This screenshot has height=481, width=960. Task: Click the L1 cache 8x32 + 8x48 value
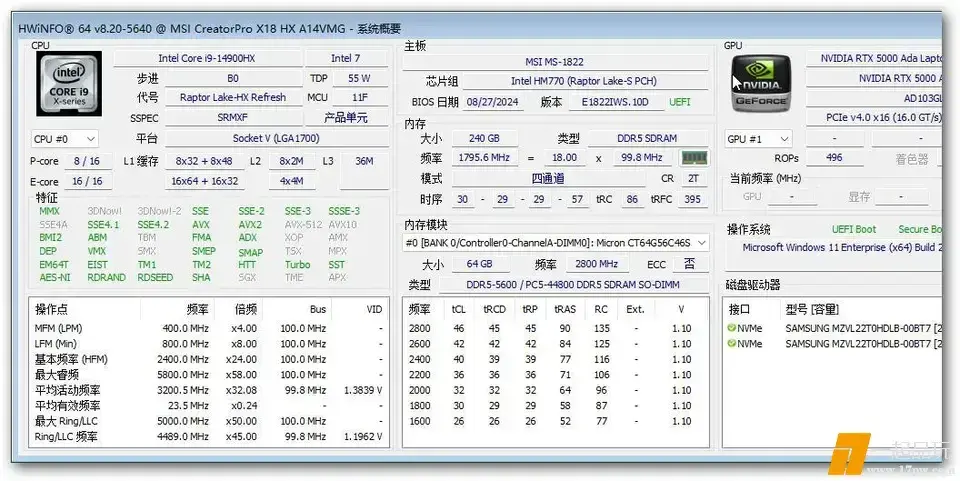(x=204, y=161)
